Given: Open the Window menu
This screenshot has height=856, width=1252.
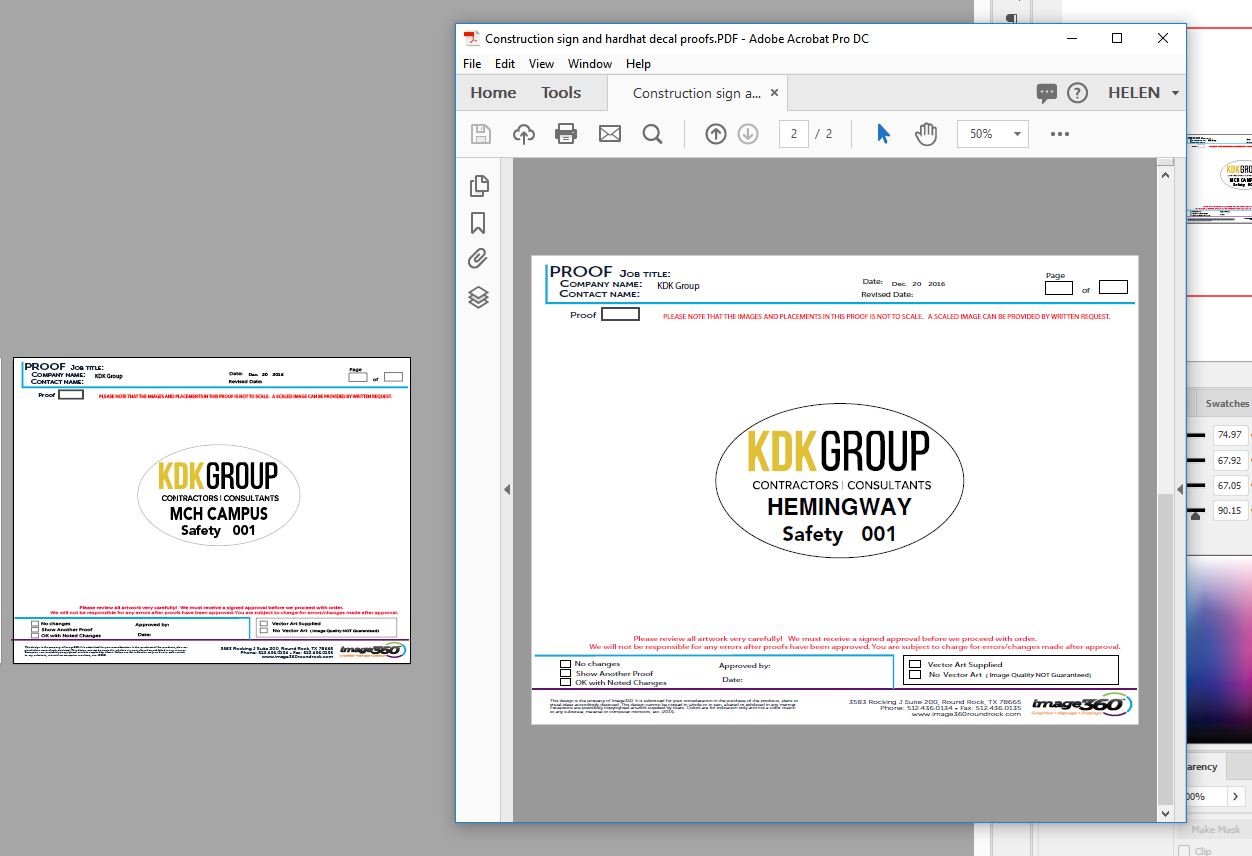Looking at the screenshot, I should coord(590,64).
